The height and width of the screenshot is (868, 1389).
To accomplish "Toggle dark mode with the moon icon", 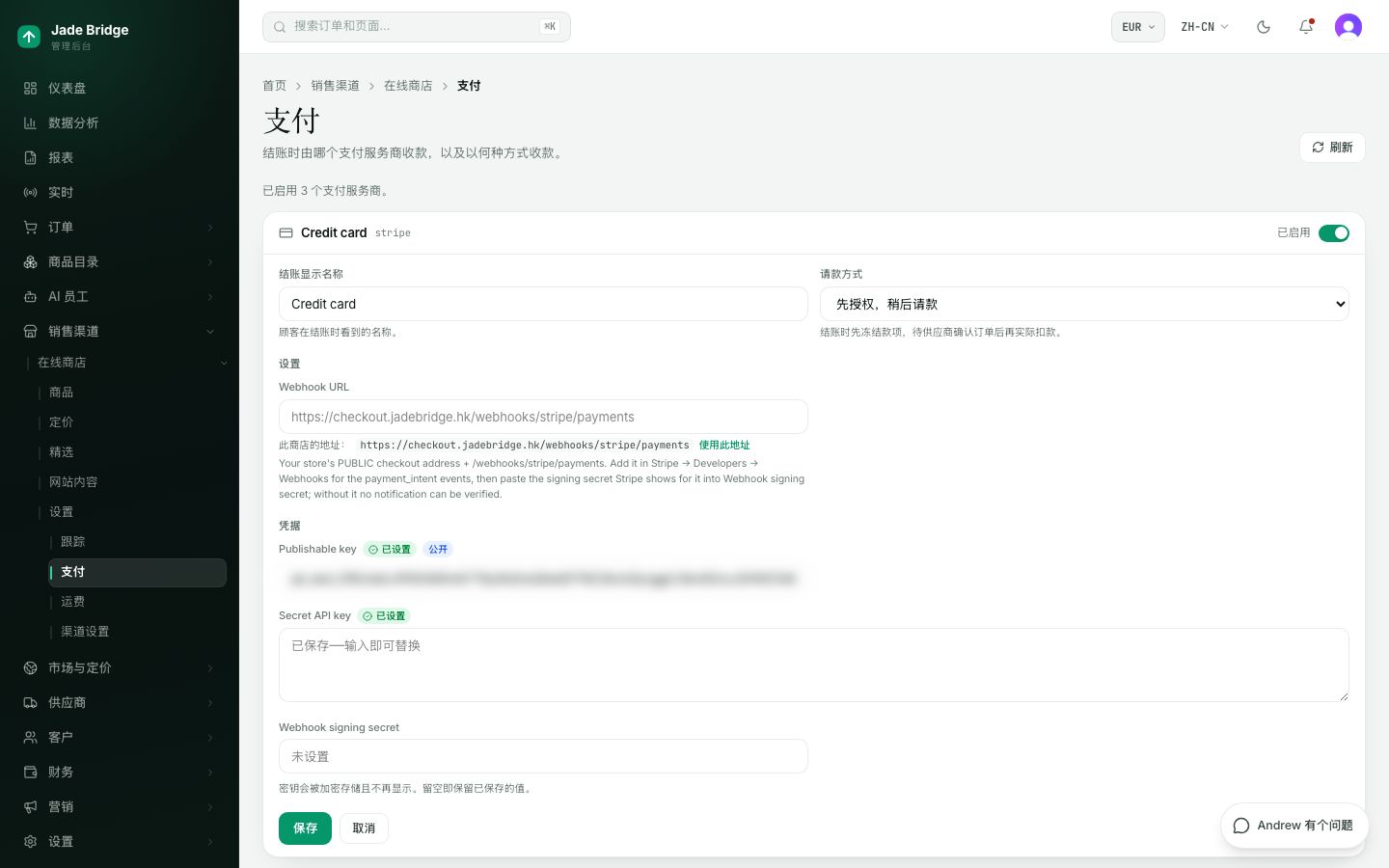I will point(1264,27).
